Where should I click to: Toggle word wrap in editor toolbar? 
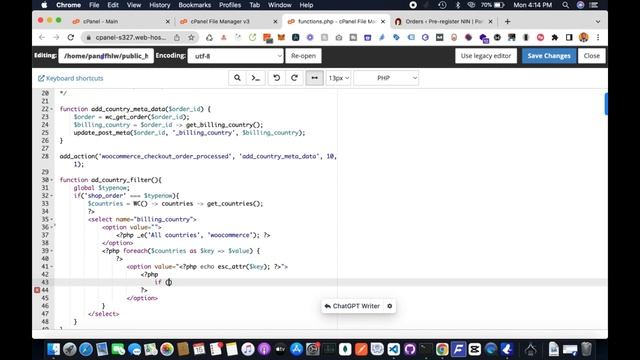tap(315, 78)
